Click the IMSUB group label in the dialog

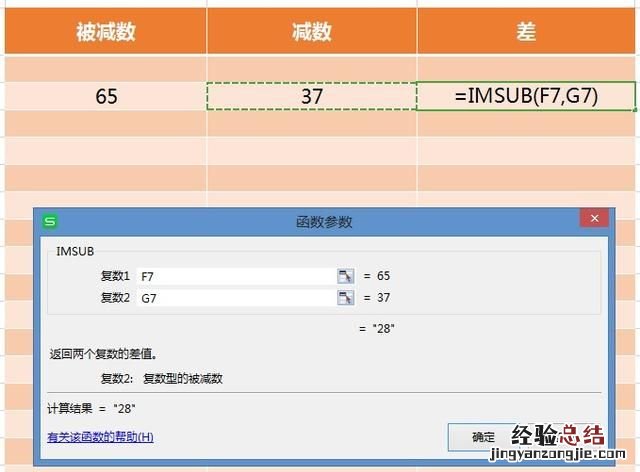[x=76, y=251]
